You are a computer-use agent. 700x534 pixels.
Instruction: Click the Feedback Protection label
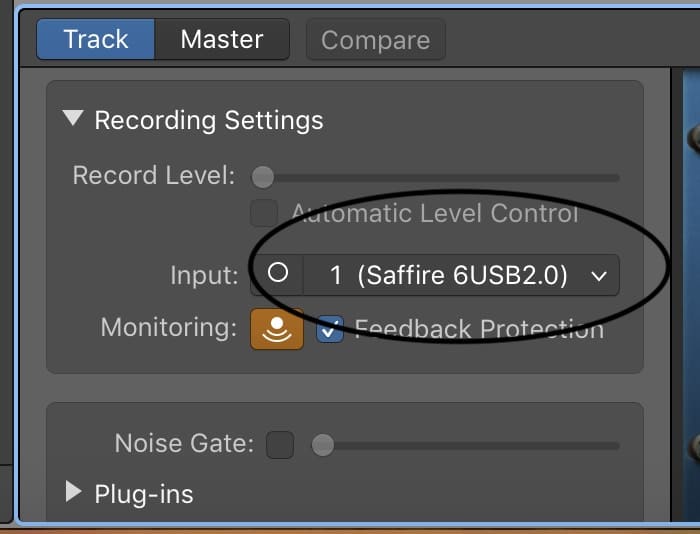[479, 329]
